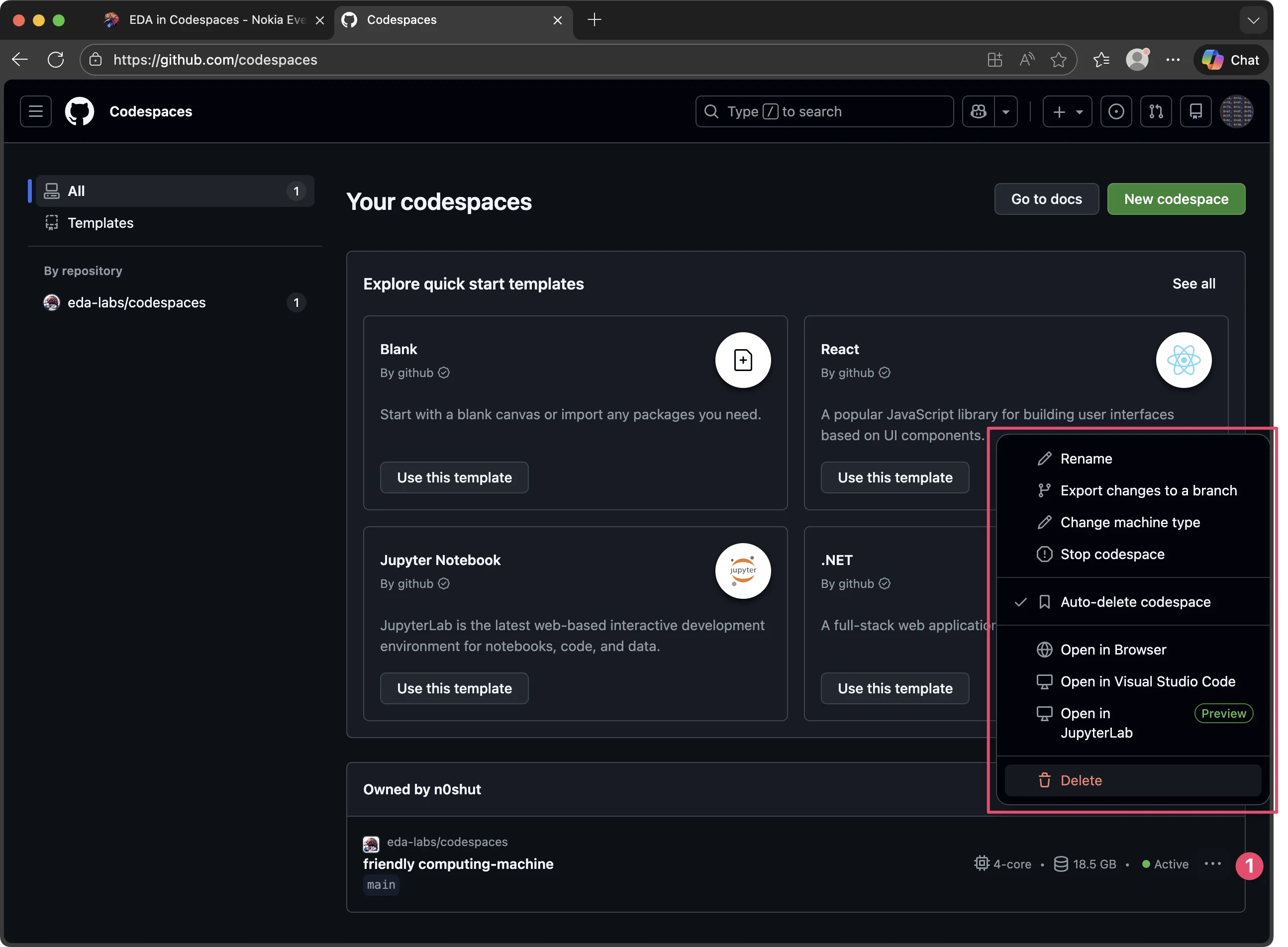Open the three-dot menu for friendly computing-machine
This screenshot has height=947, width=1288.
click(x=1212, y=864)
